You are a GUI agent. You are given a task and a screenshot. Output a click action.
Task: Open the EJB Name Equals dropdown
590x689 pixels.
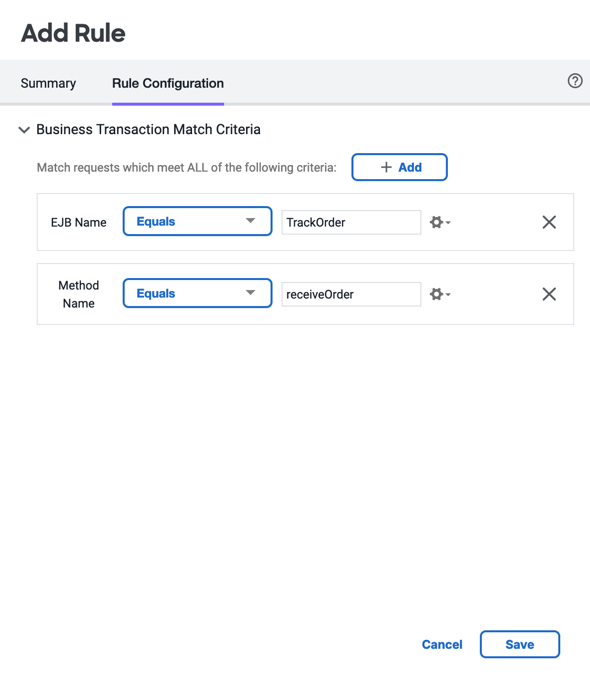click(197, 221)
